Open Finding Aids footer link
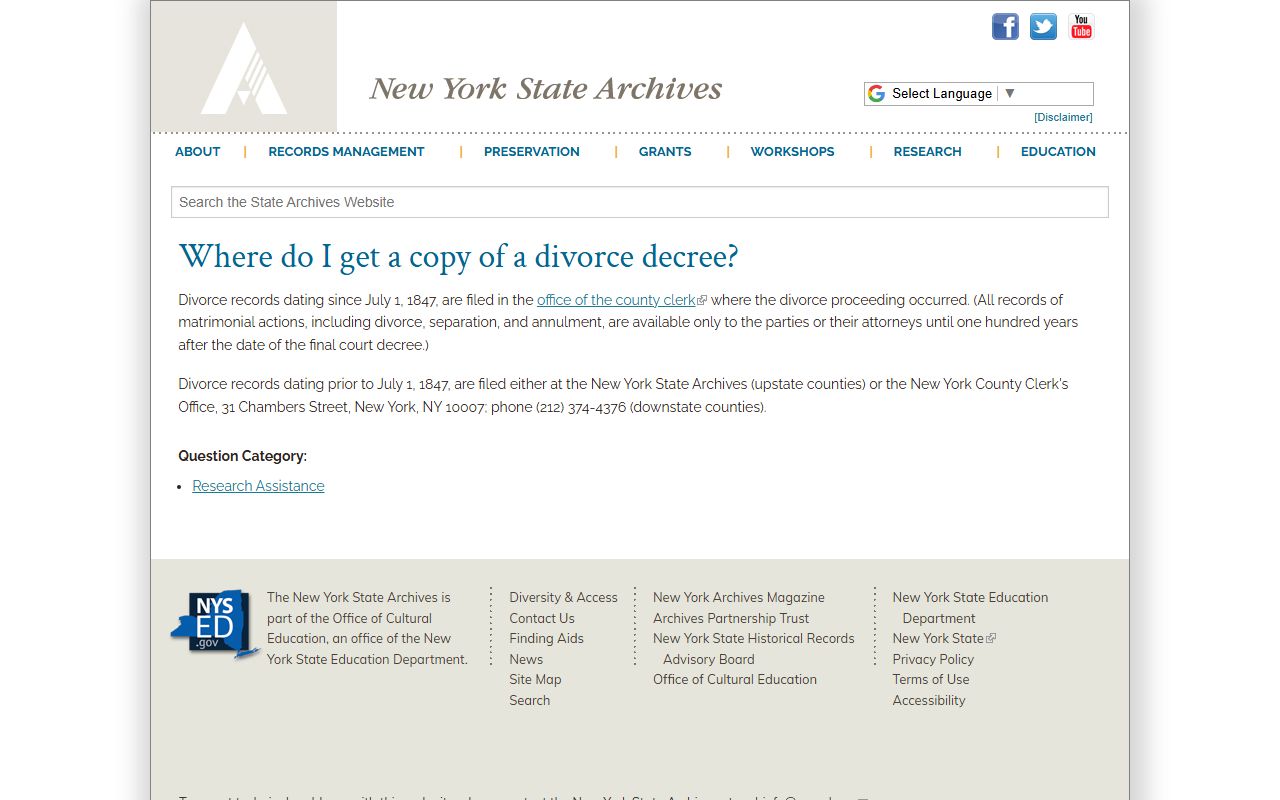This screenshot has width=1280, height=800. (x=546, y=639)
